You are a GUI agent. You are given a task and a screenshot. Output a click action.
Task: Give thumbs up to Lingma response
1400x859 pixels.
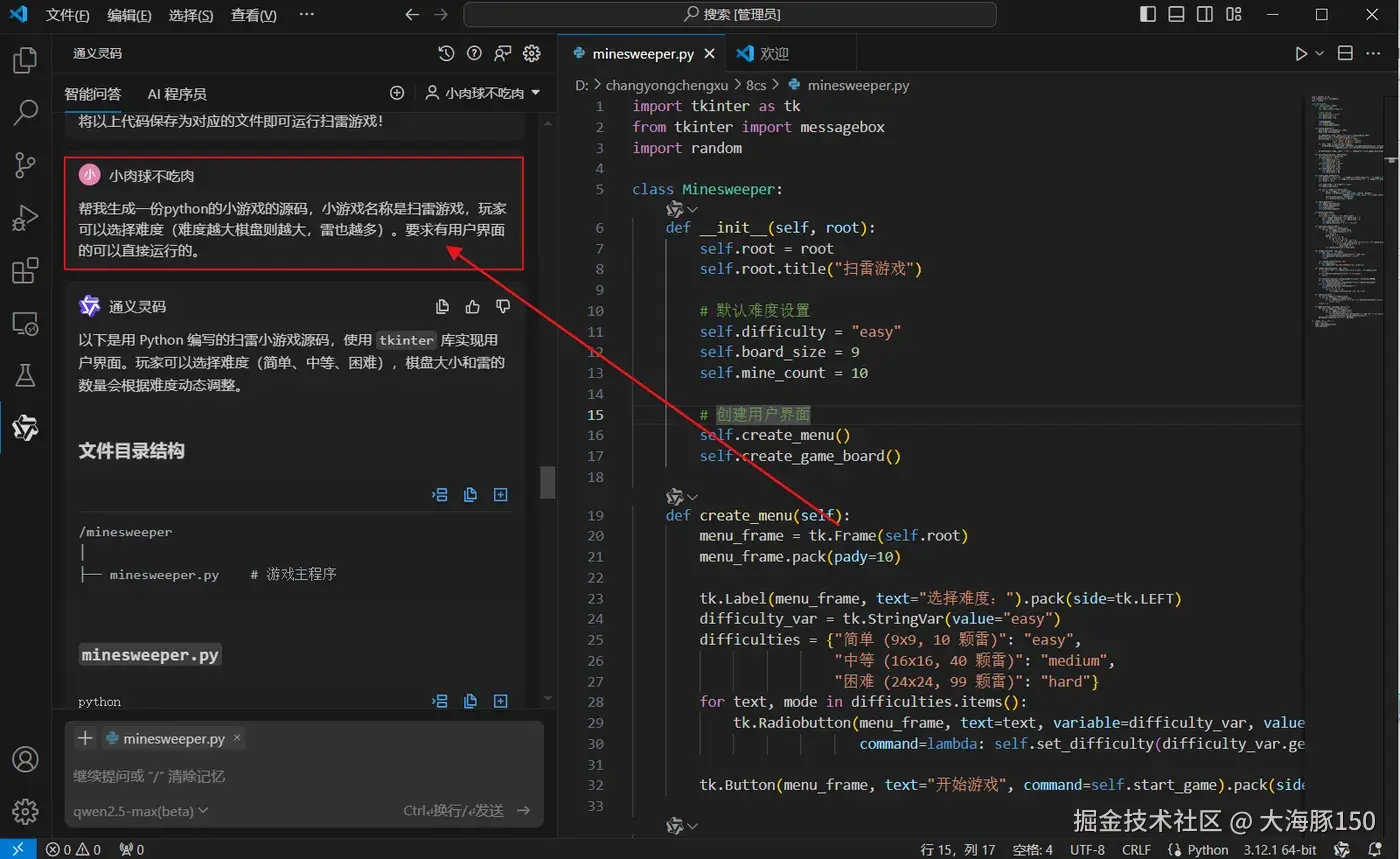[x=473, y=307]
